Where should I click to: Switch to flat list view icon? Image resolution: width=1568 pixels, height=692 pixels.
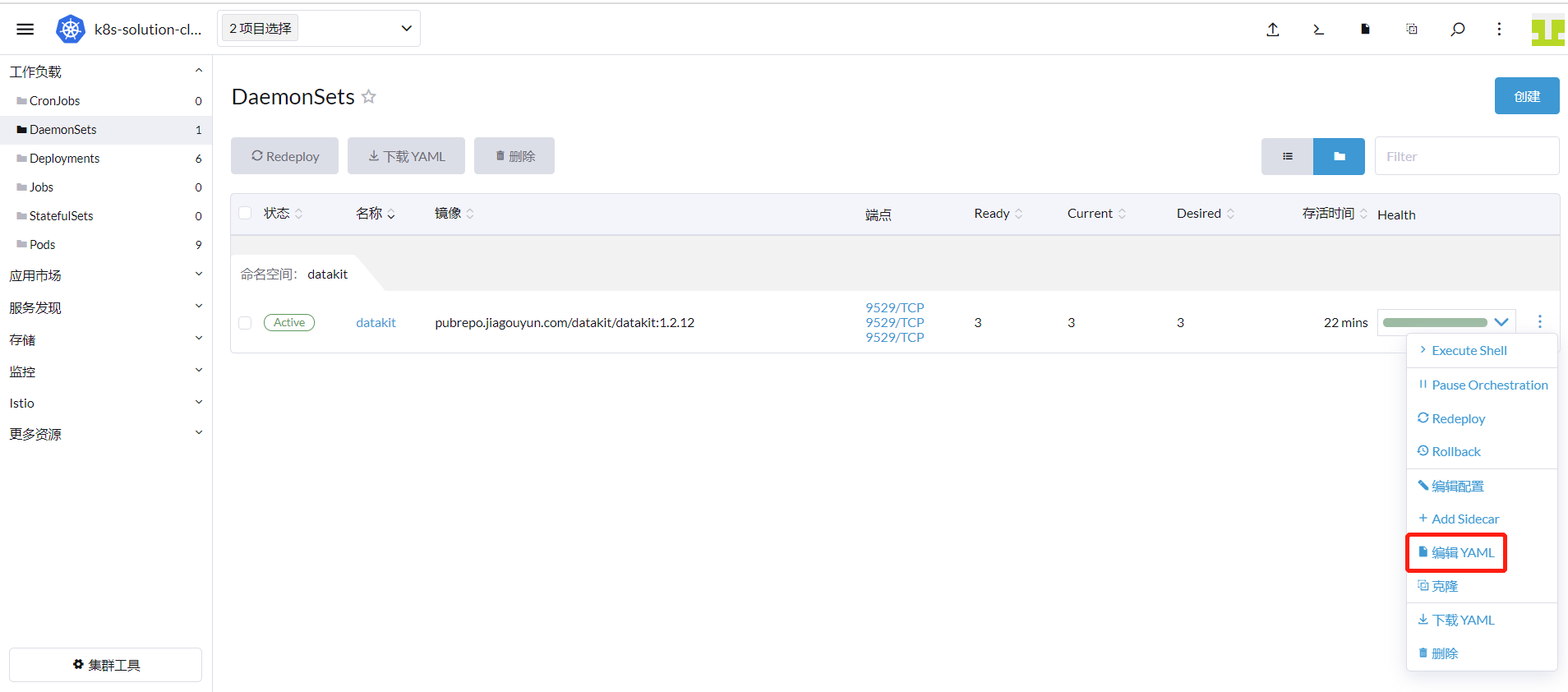[1288, 156]
